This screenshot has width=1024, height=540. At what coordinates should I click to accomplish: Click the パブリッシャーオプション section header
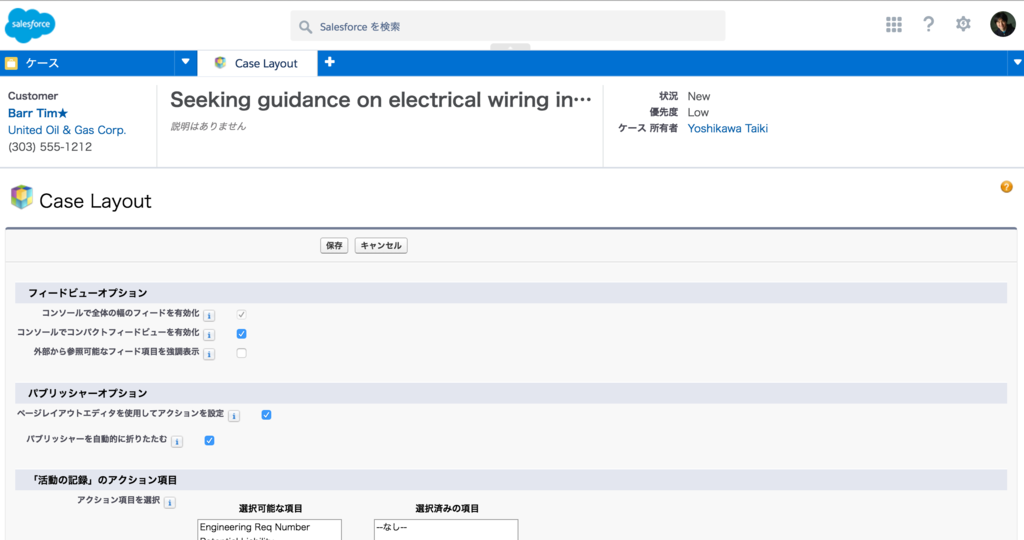point(511,393)
